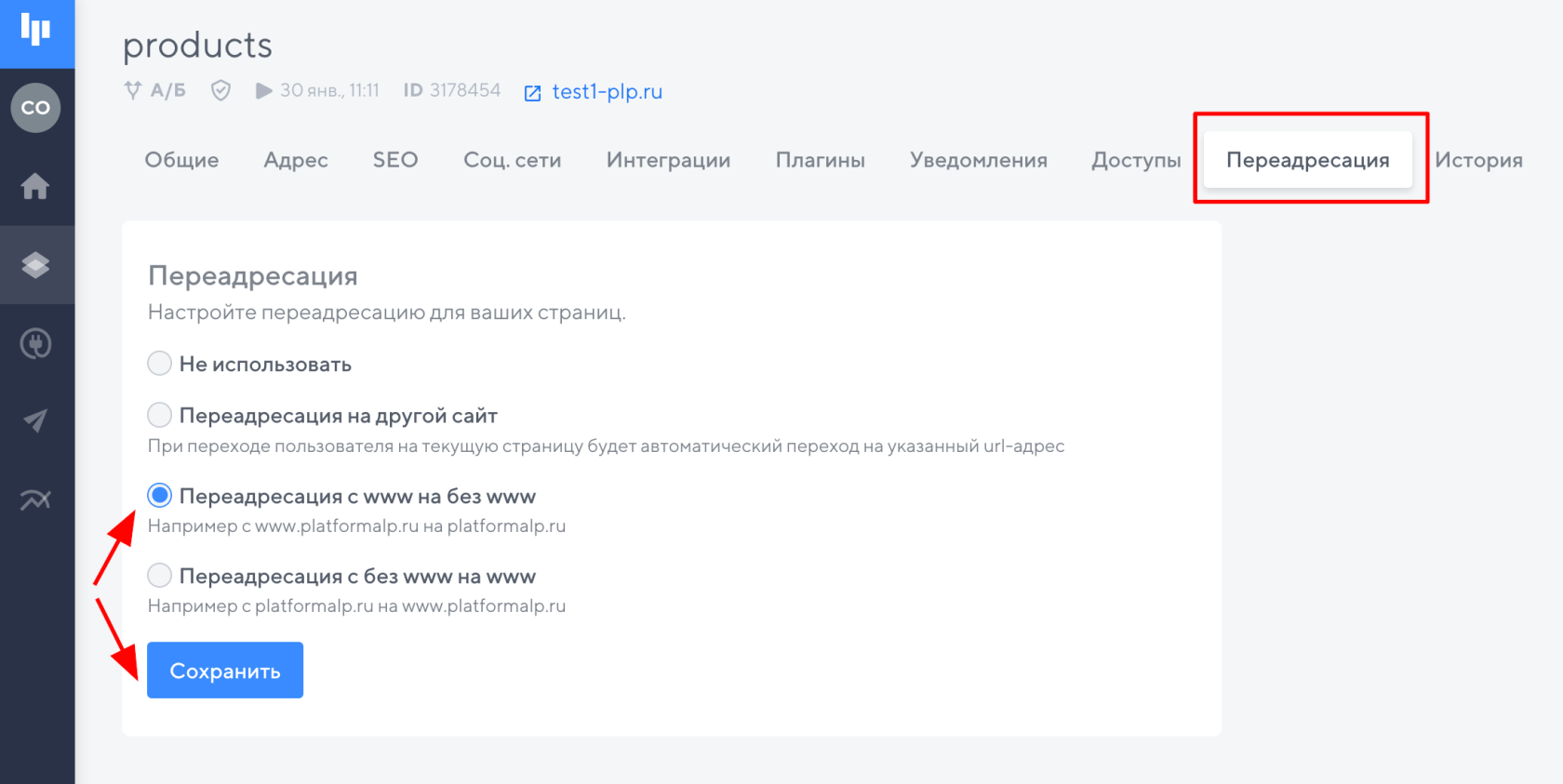Open the layers pages icon in sidebar

[35, 265]
